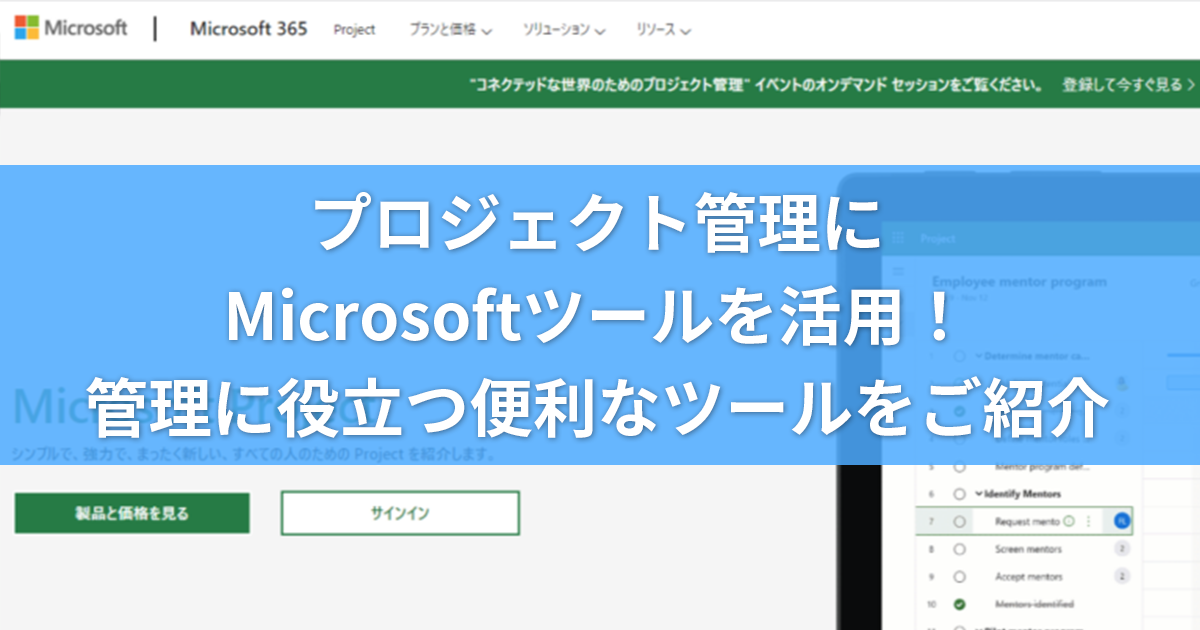
Task: Open the Project nav item
Action: coord(355,30)
